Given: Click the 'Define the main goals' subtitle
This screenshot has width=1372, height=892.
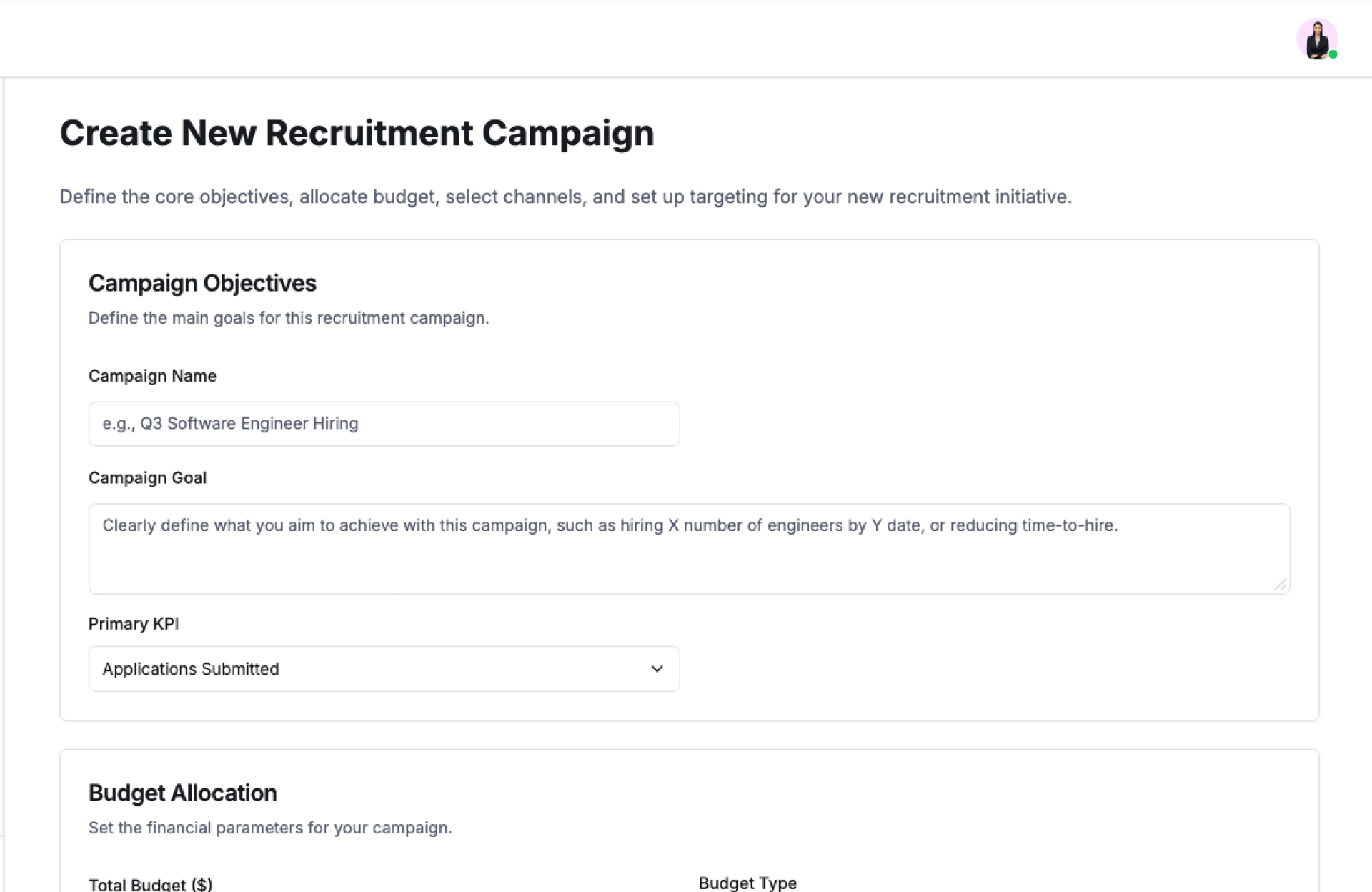Looking at the screenshot, I should tap(289, 318).
